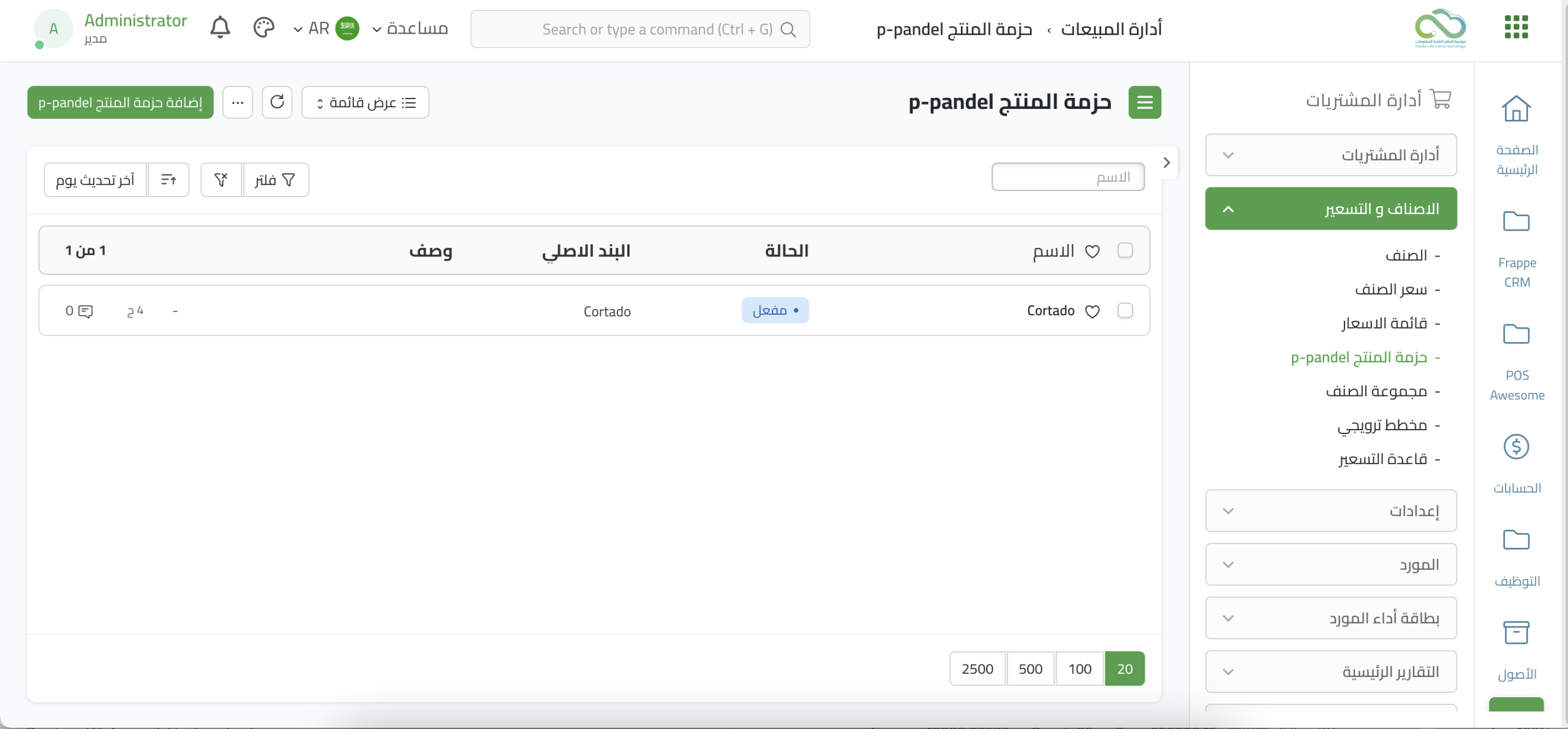Expand the إعدادات sidebar section
This screenshot has height=729, width=1568.
[x=1330, y=510]
